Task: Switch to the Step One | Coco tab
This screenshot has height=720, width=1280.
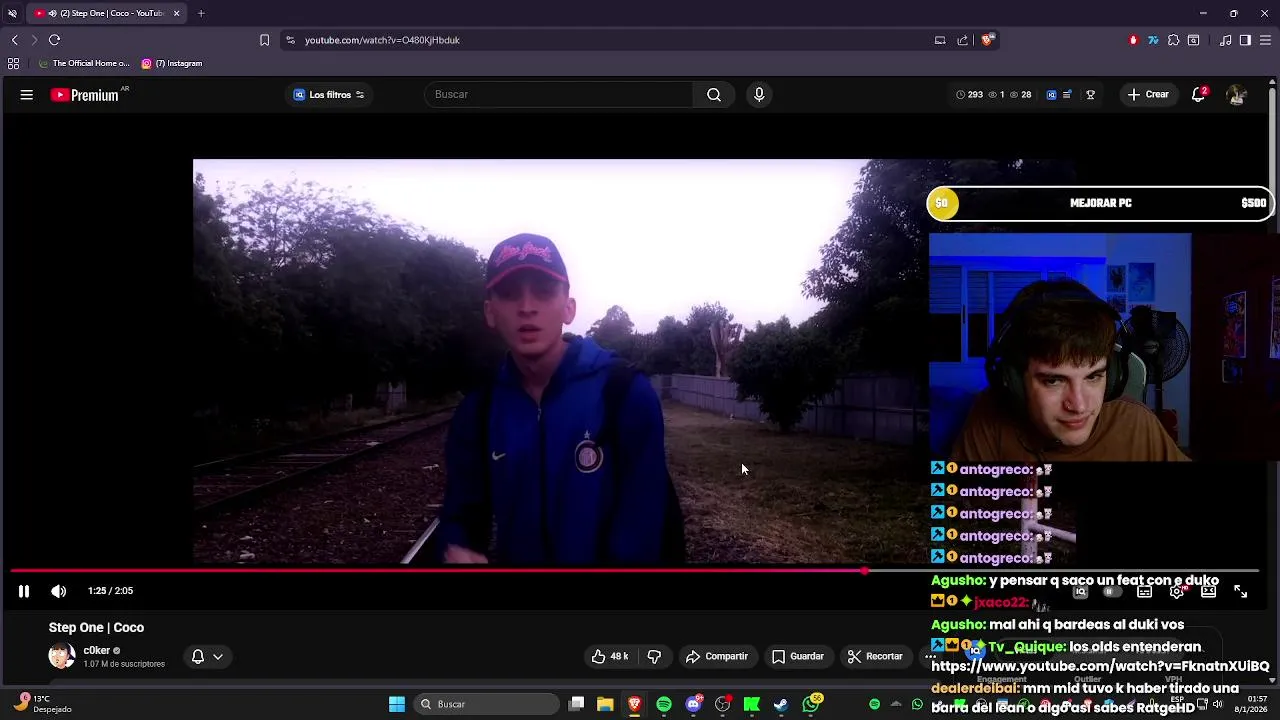Action: (x=105, y=13)
